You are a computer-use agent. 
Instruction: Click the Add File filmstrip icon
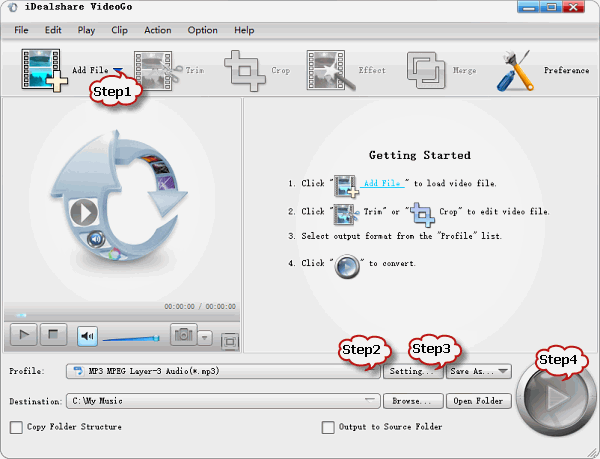(x=44, y=70)
